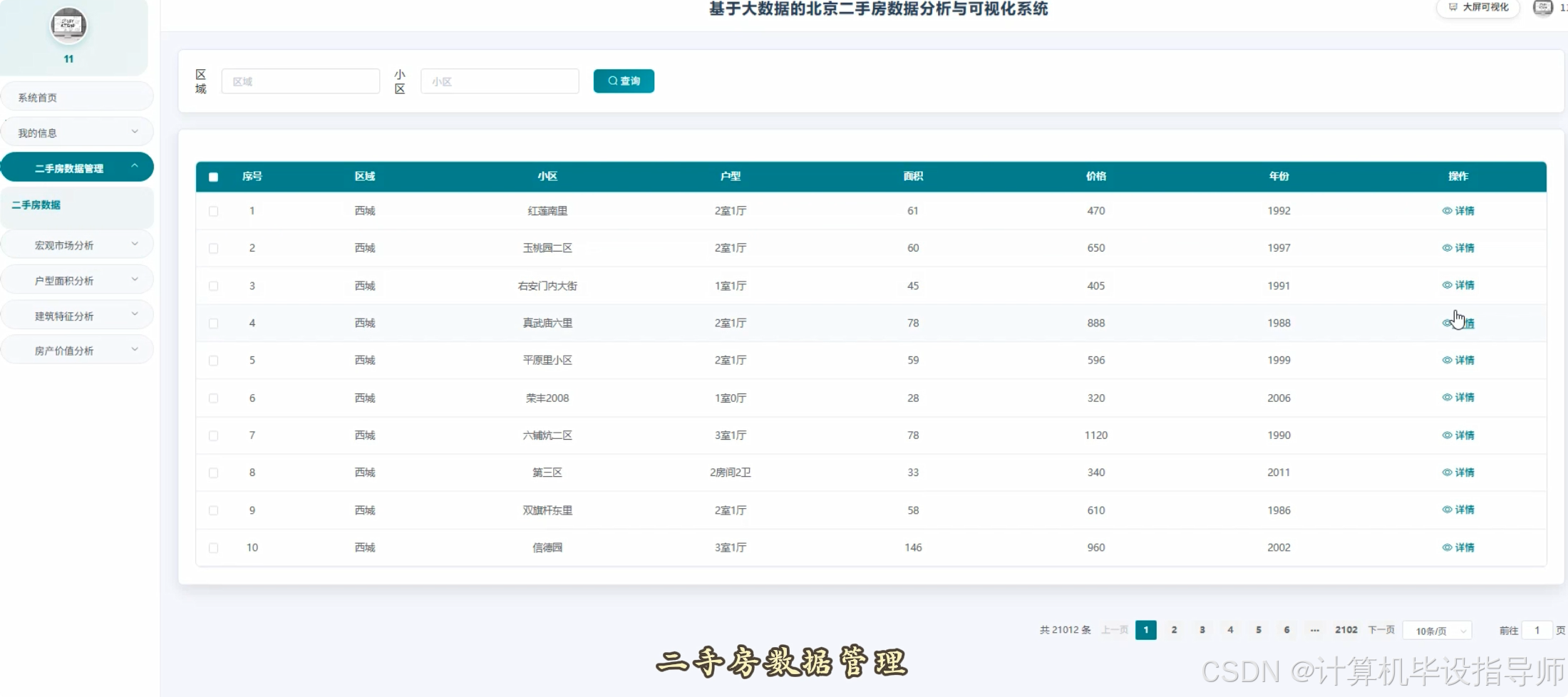Viewport: 1568px width, 697px height.
Task: Click the 详情 link on 六铺炕二区 row
Action: [1465, 435]
